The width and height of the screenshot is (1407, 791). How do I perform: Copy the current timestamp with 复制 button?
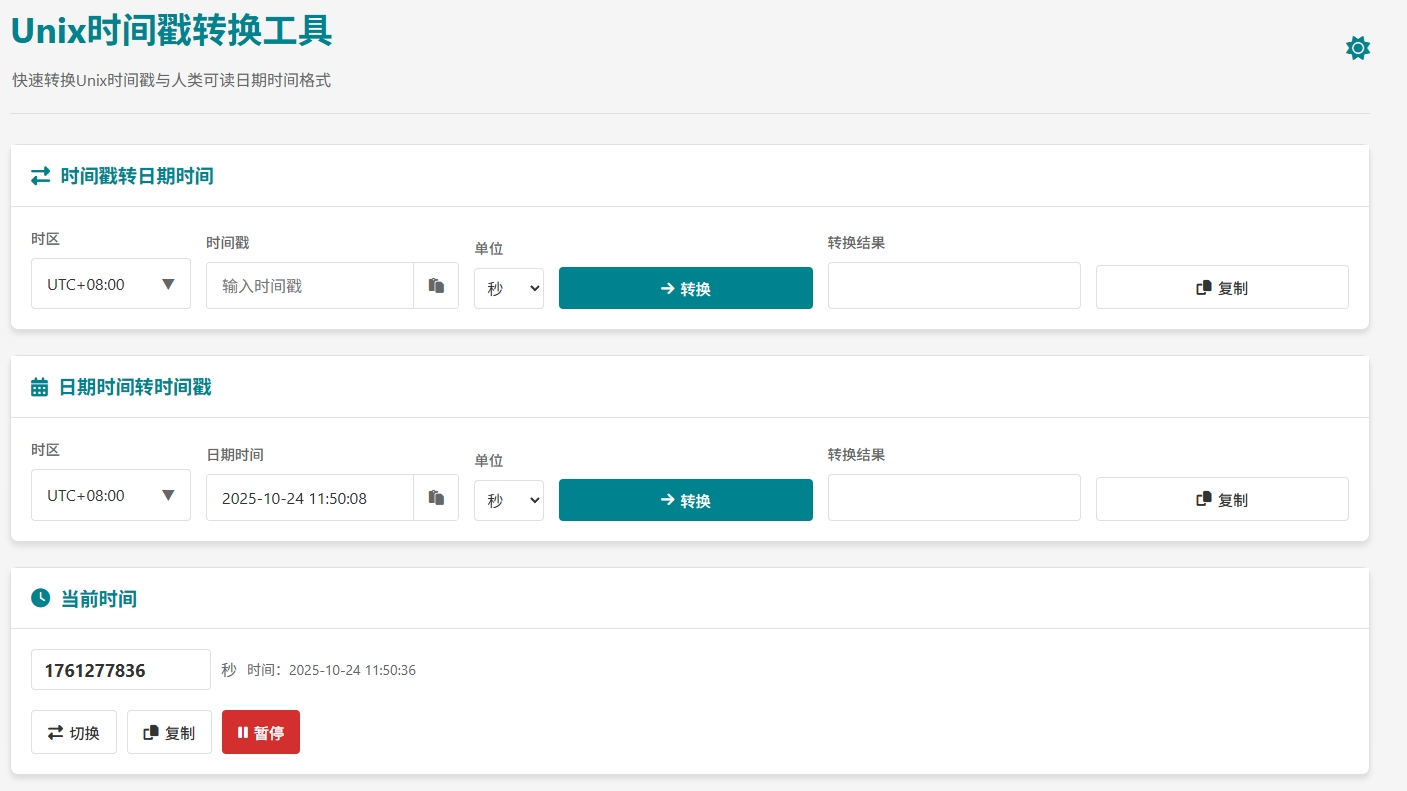point(169,732)
